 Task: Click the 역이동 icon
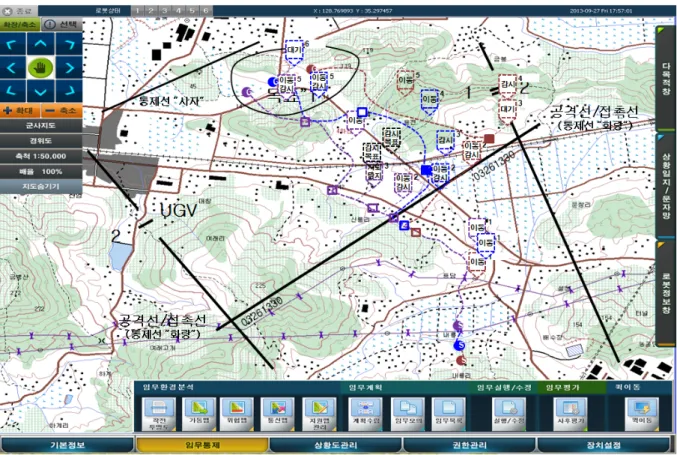coord(642,414)
